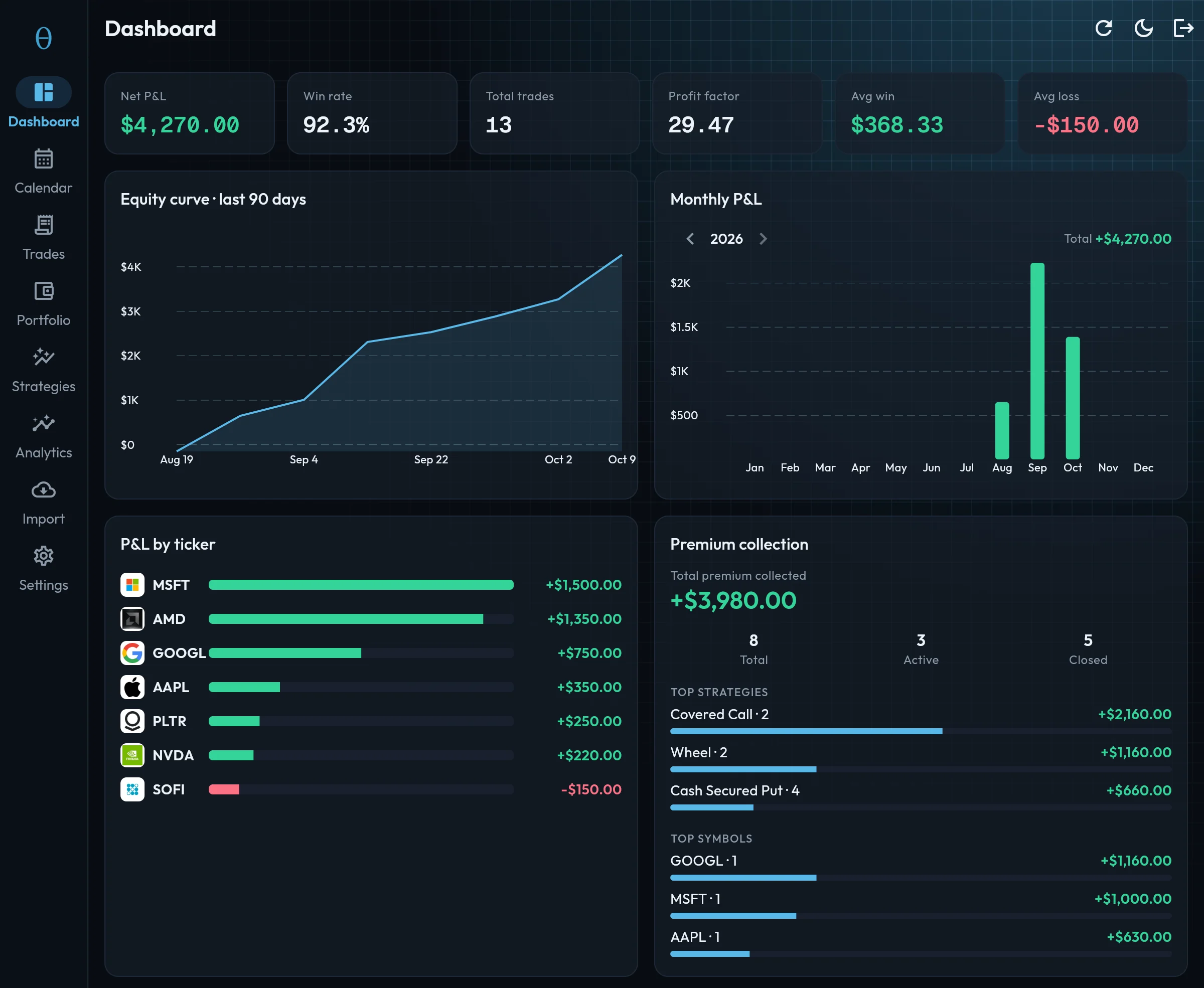Select the Settings label in the sidebar

(x=44, y=585)
